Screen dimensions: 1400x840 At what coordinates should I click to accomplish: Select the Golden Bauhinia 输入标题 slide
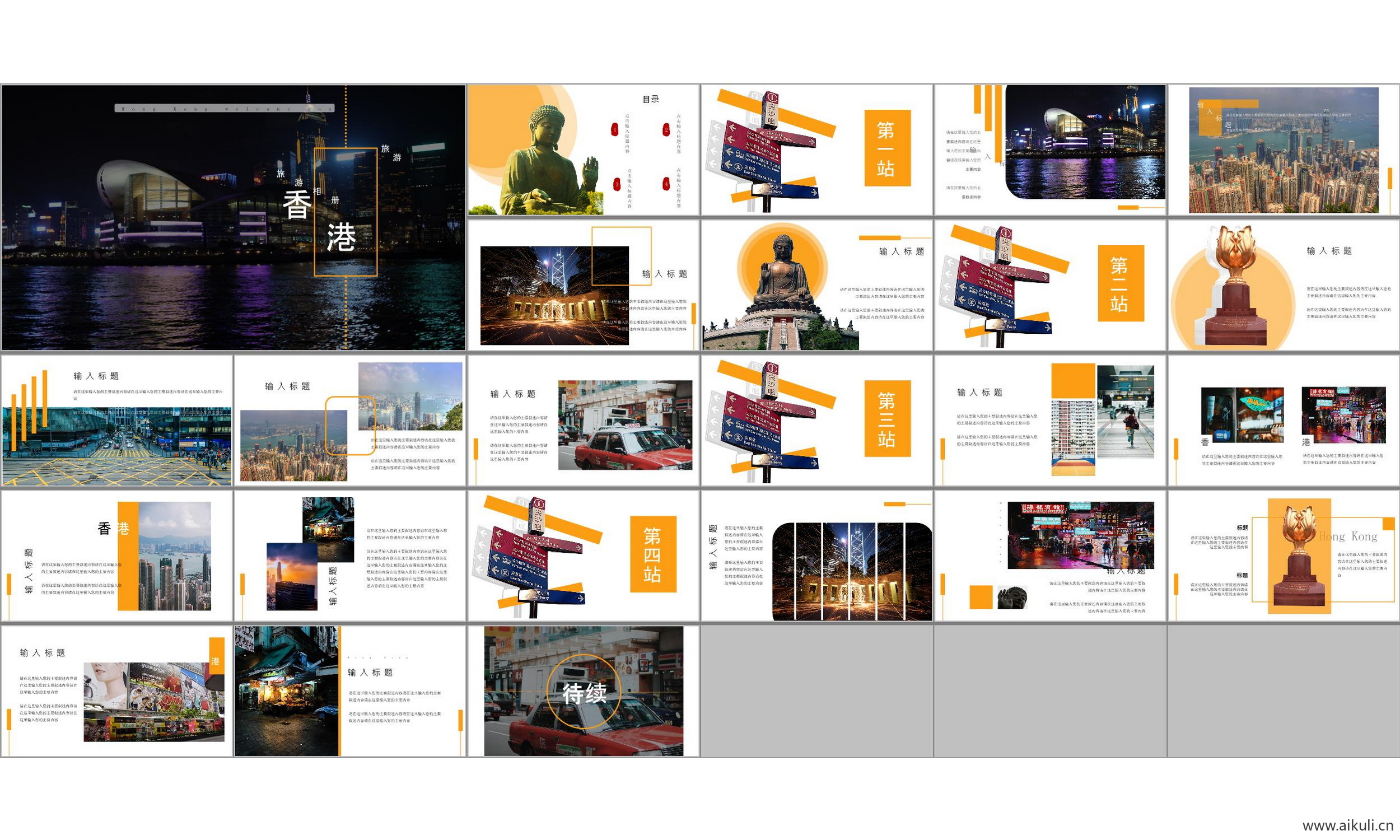tap(1284, 285)
